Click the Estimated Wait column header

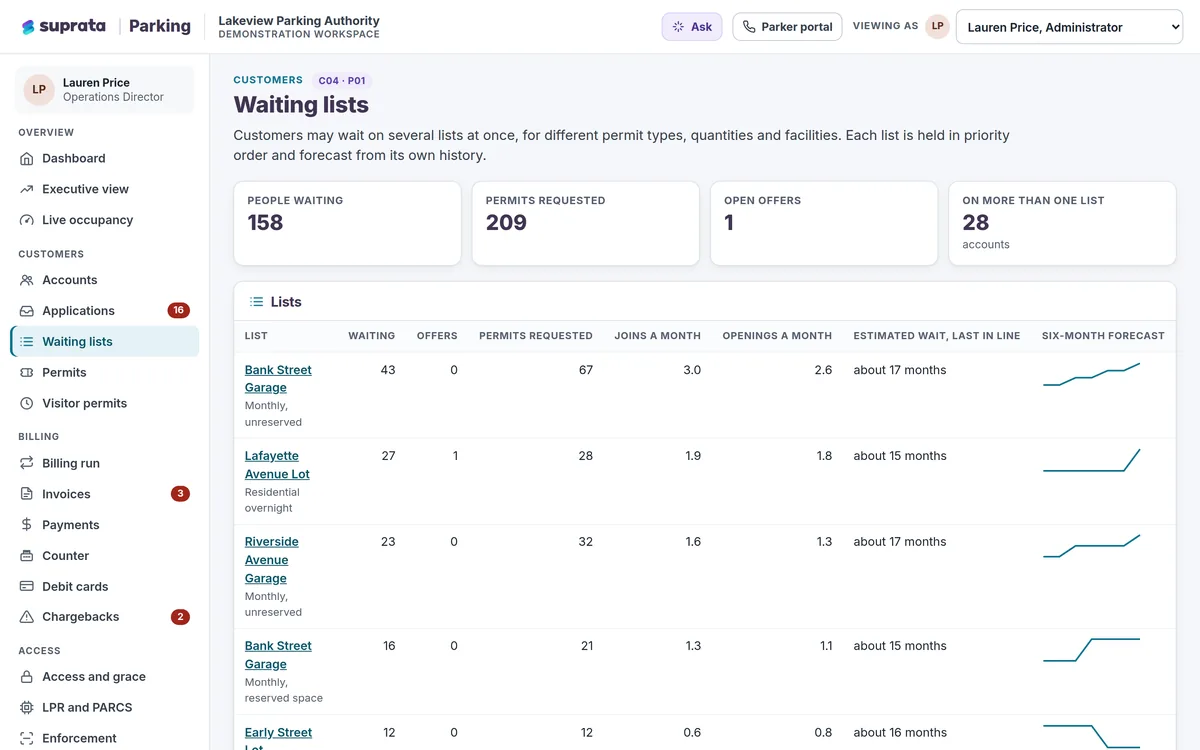(937, 336)
